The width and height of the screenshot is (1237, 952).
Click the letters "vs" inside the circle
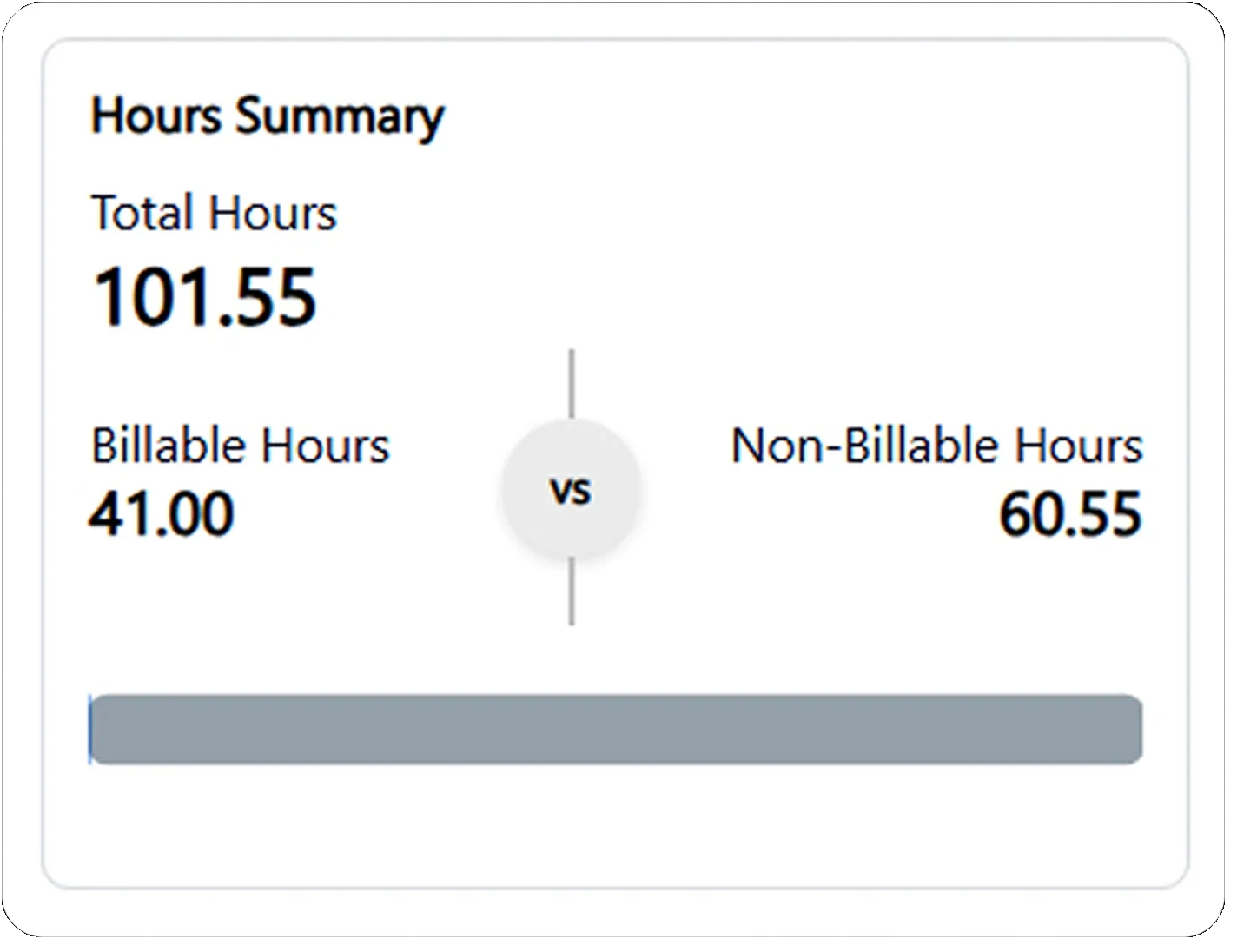(x=571, y=492)
